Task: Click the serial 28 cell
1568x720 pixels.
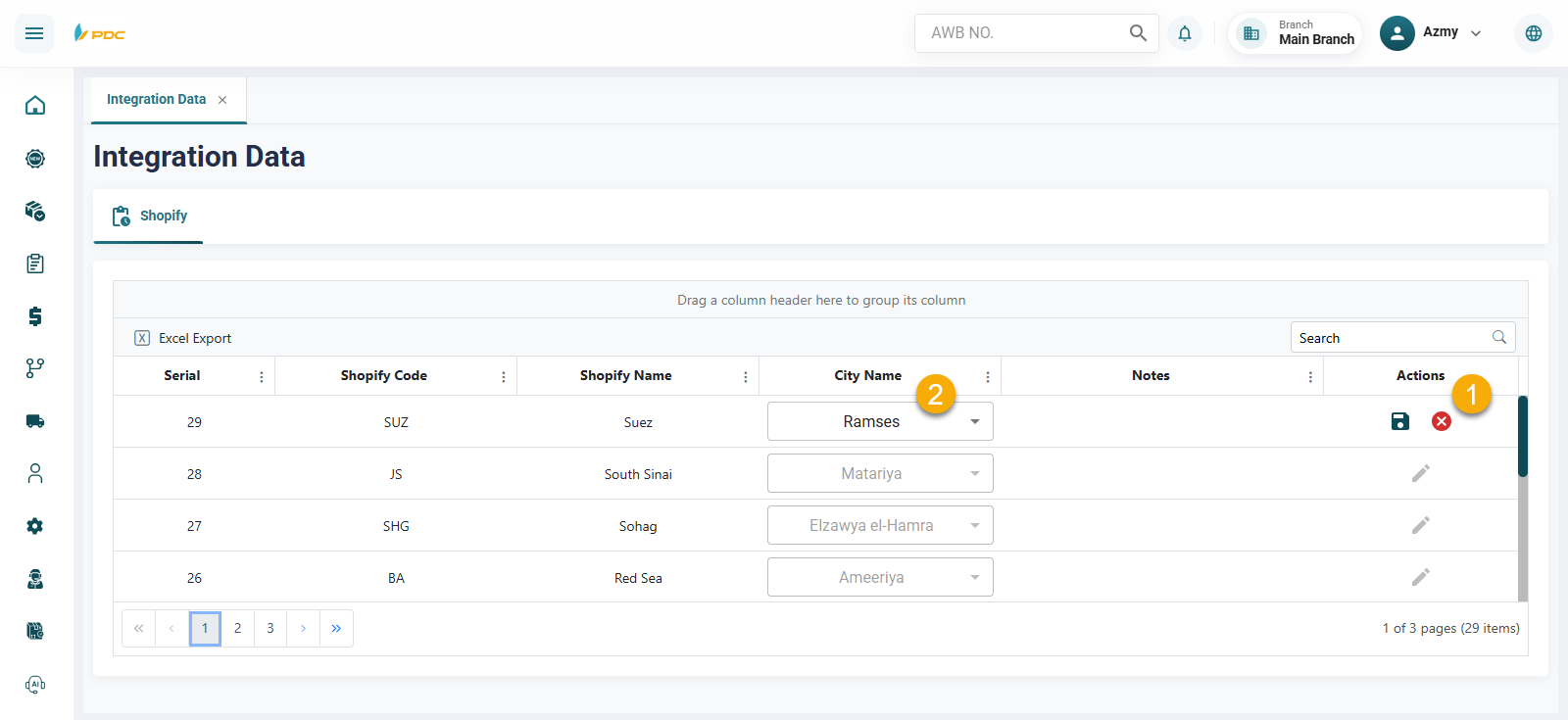Action: click(194, 474)
